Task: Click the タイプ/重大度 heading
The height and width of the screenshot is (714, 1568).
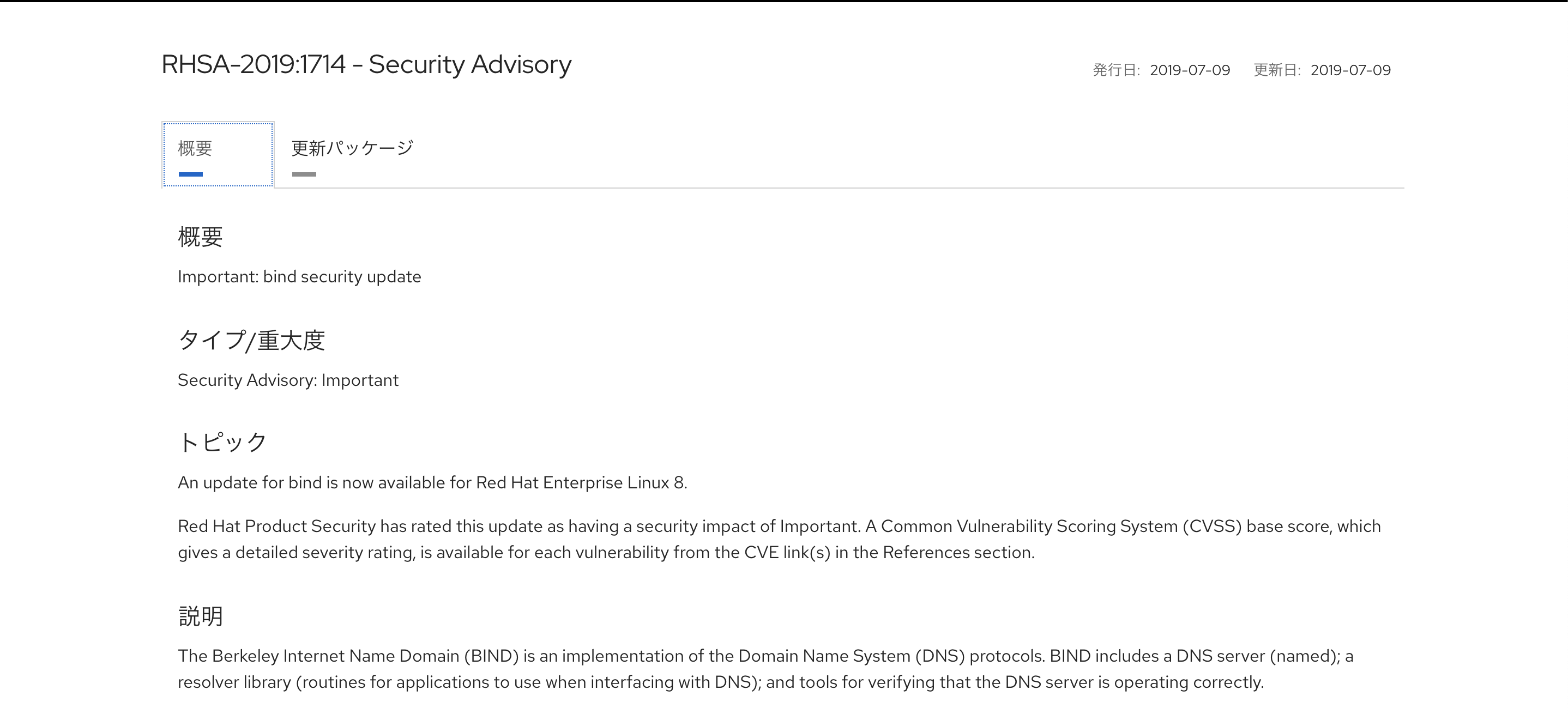Action: 251,340
